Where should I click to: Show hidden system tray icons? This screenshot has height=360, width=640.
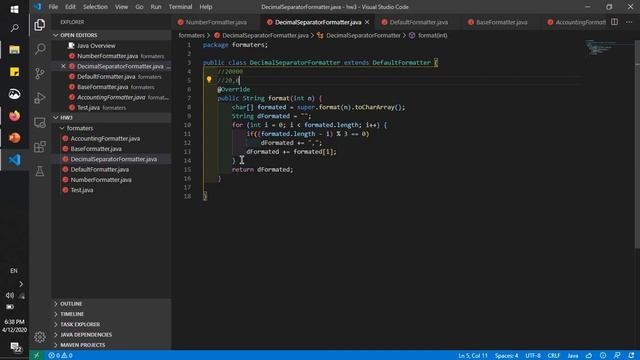21,284
